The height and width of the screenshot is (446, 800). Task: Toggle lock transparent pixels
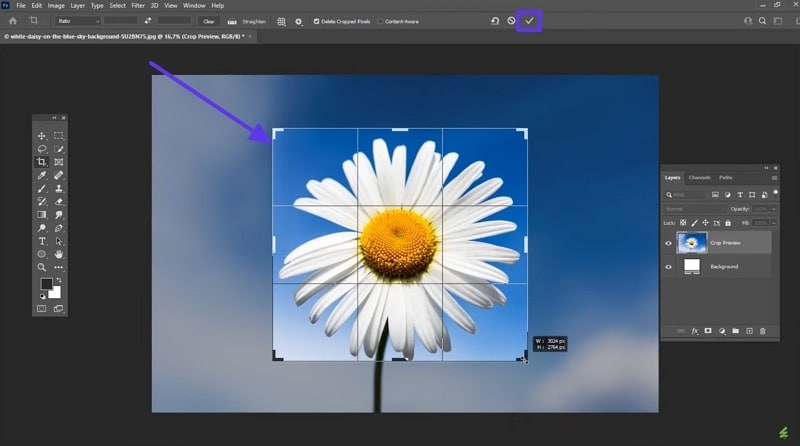tap(683, 223)
